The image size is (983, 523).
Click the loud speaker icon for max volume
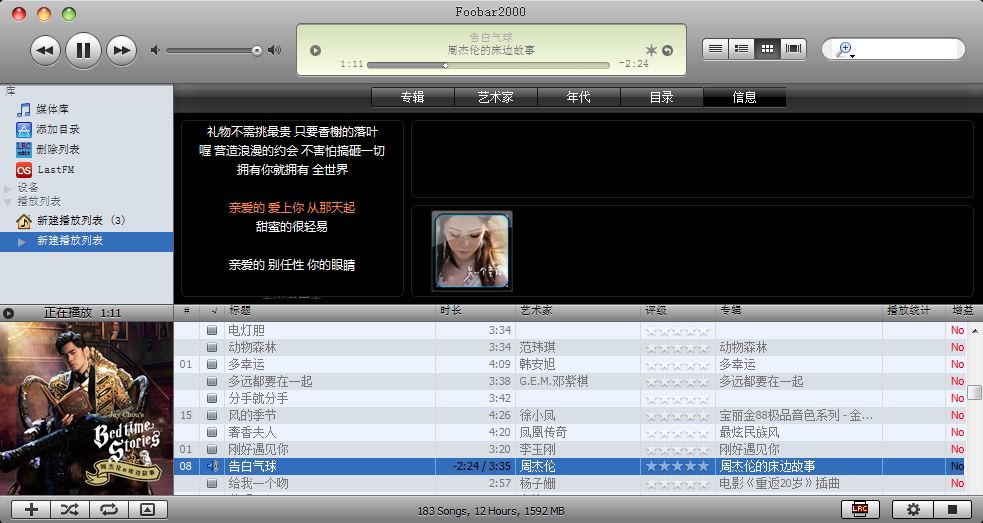pyautogui.click(x=274, y=50)
